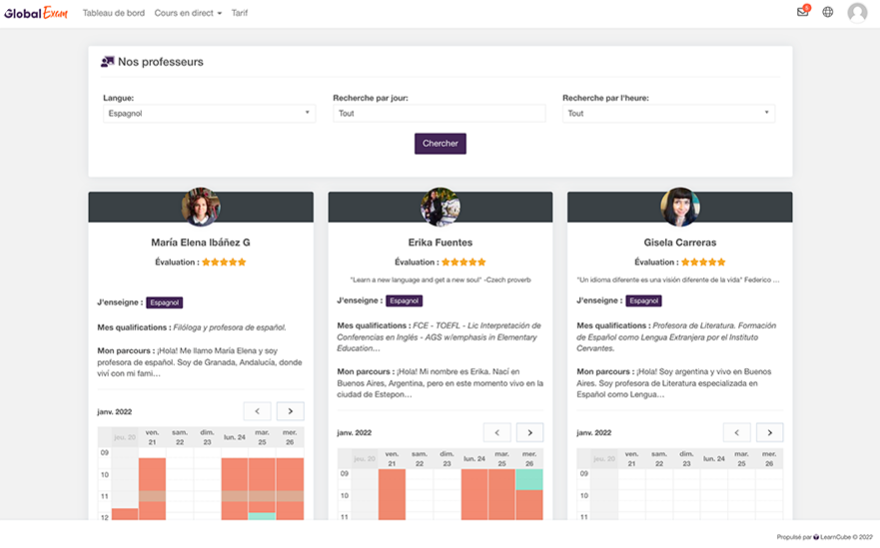Go to previous week in Gisela's calendar
The width and height of the screenshot is (880, 548).
[x=737, y=432]
